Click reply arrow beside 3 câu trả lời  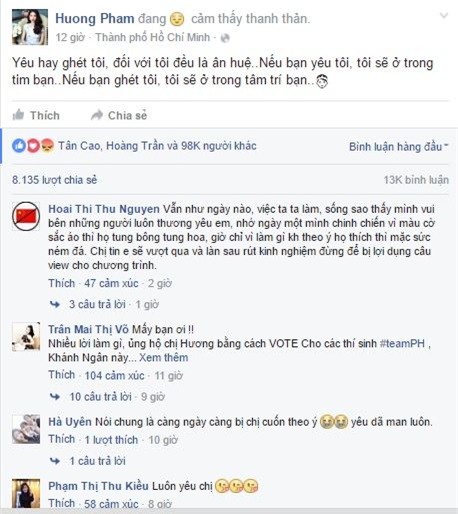(x=55, y=304)
